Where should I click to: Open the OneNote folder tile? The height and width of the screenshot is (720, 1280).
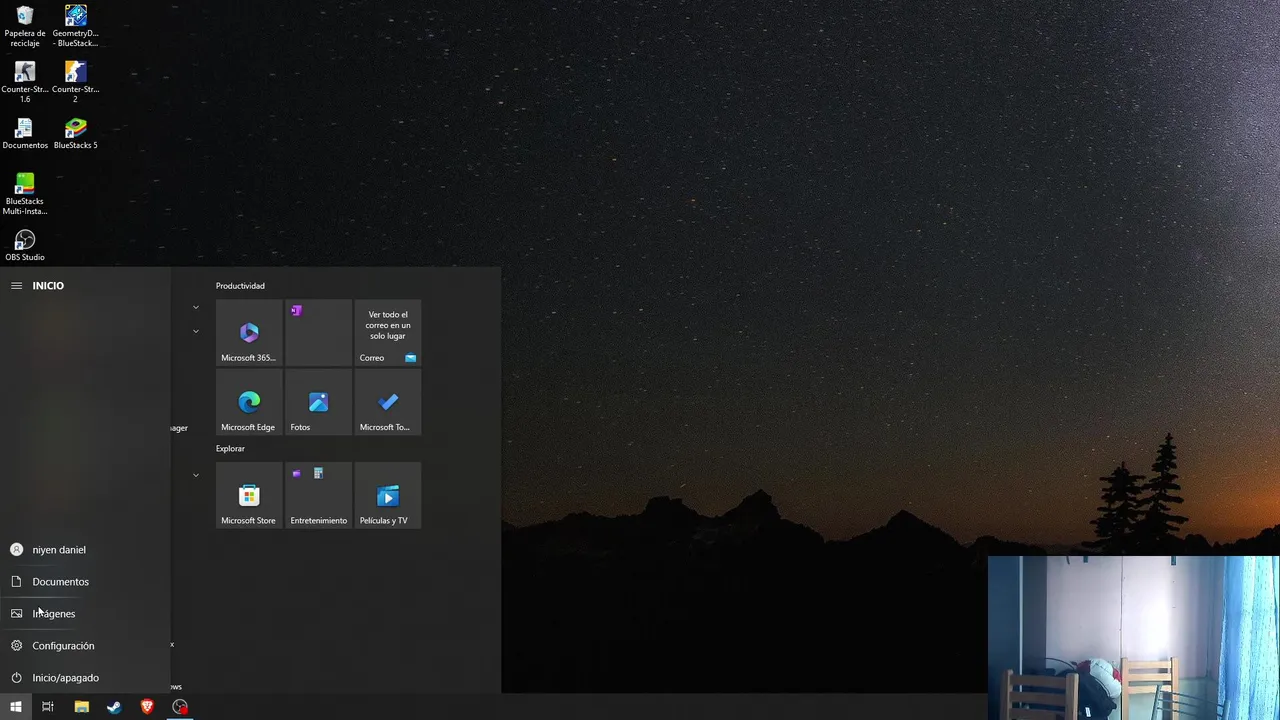pyautogui.click(x=318, y=332)
